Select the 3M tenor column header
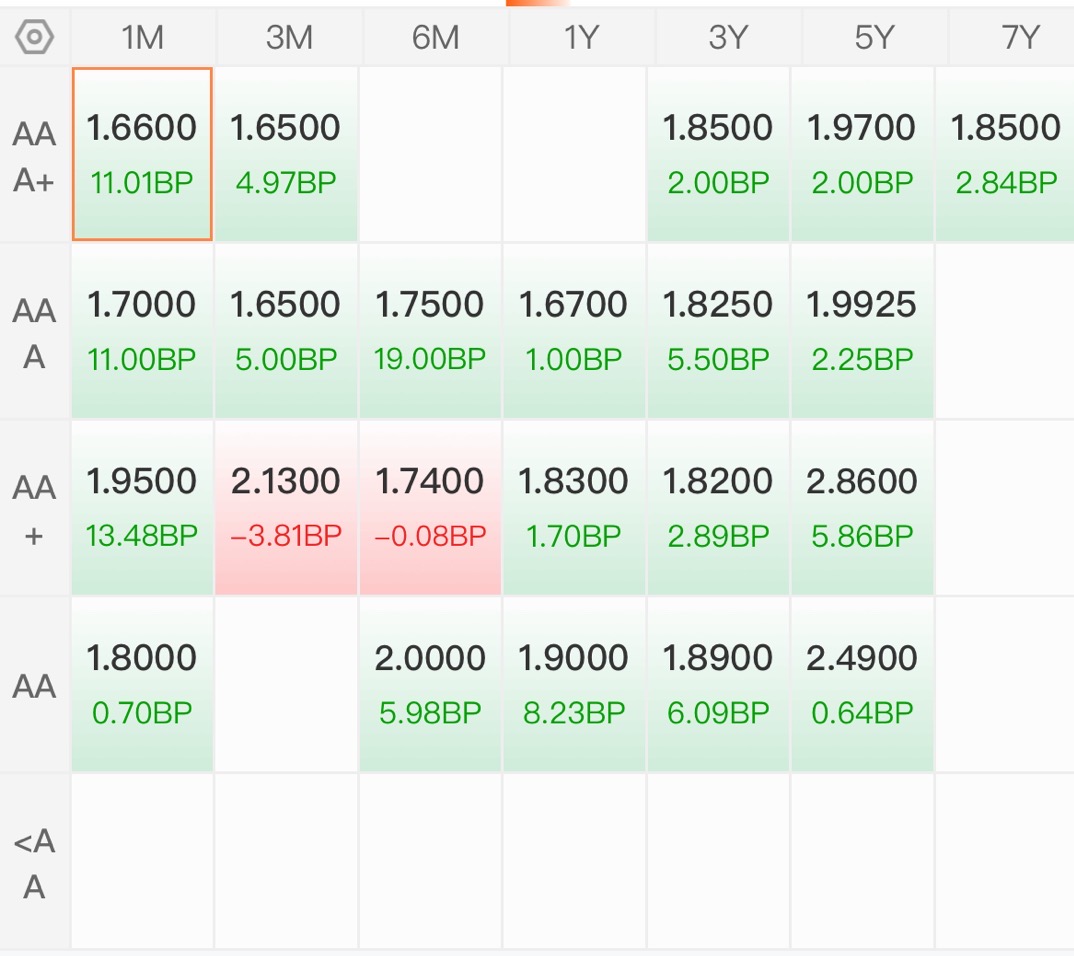1074x956 pixels. [289, 37]
